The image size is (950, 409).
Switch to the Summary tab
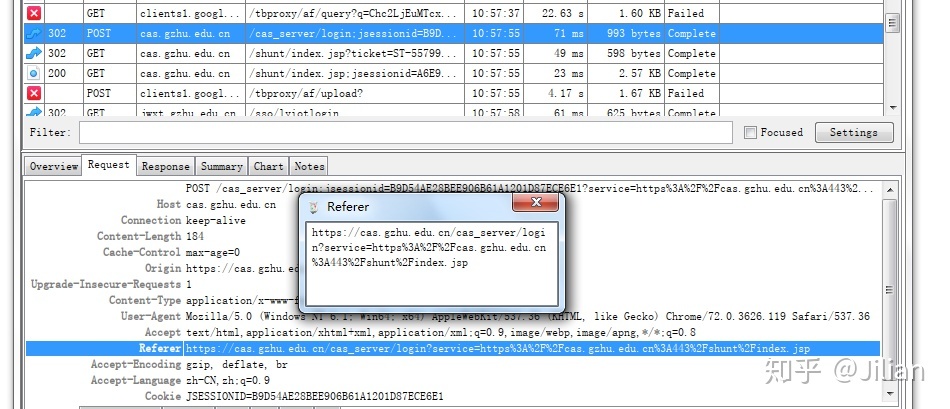222,166
